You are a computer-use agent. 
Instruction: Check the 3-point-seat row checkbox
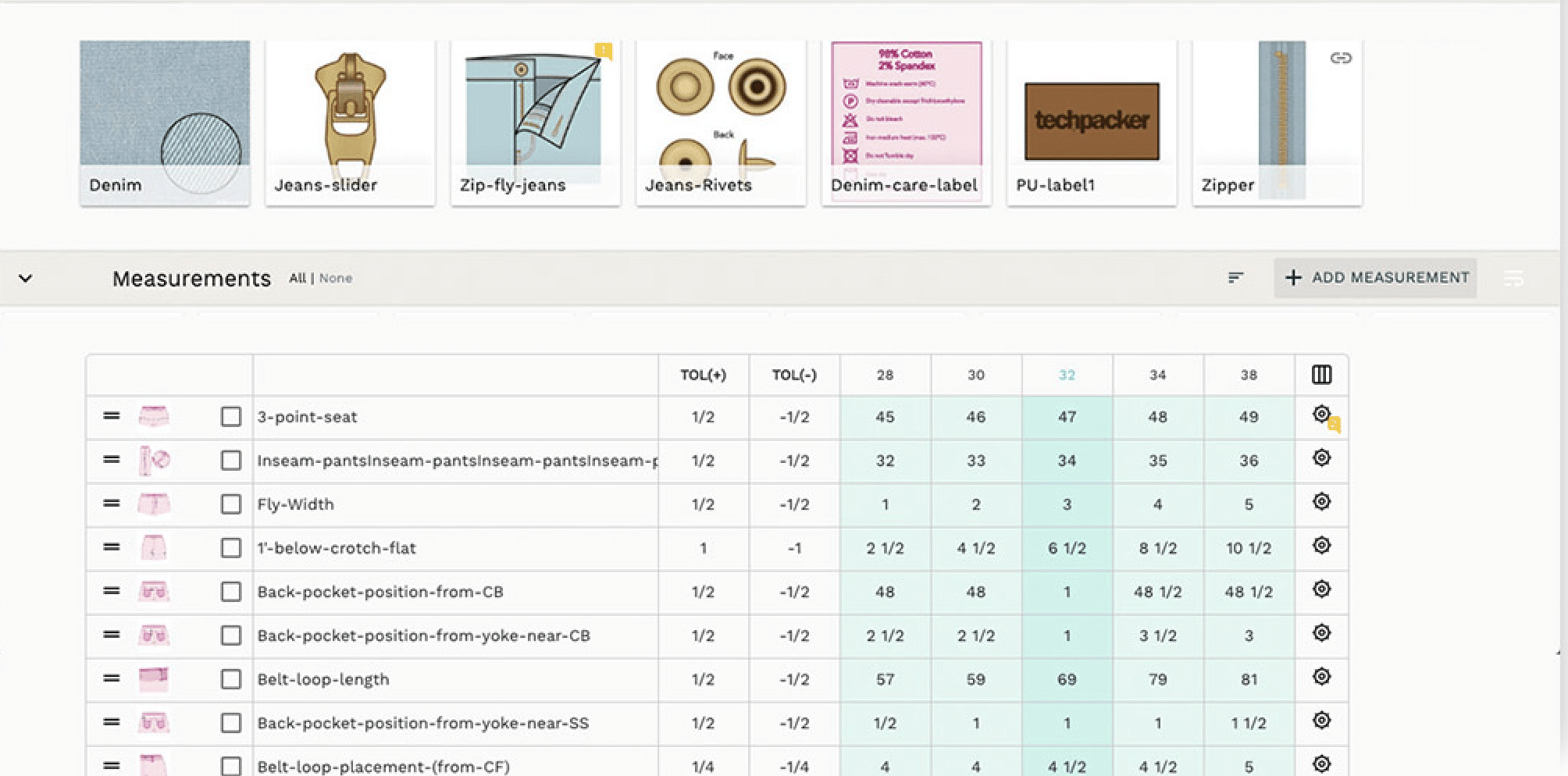pos(231,417)
